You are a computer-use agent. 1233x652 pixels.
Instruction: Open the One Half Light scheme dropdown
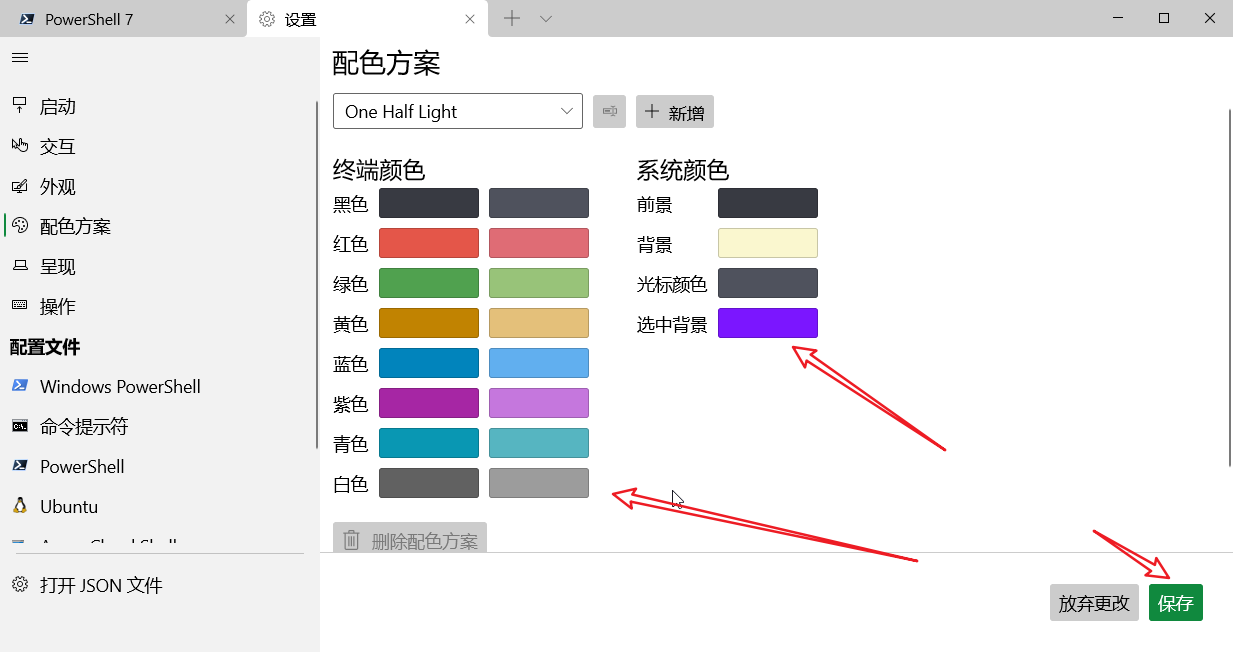[457, 111]
